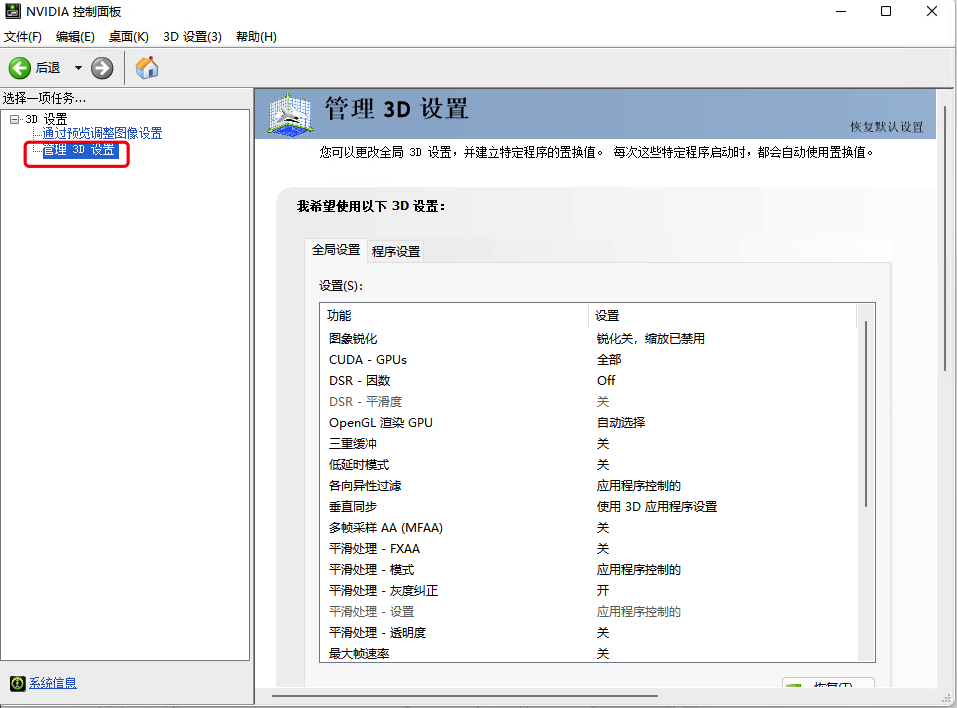
Task: Click the System Information icon
Action: [17, 683]
